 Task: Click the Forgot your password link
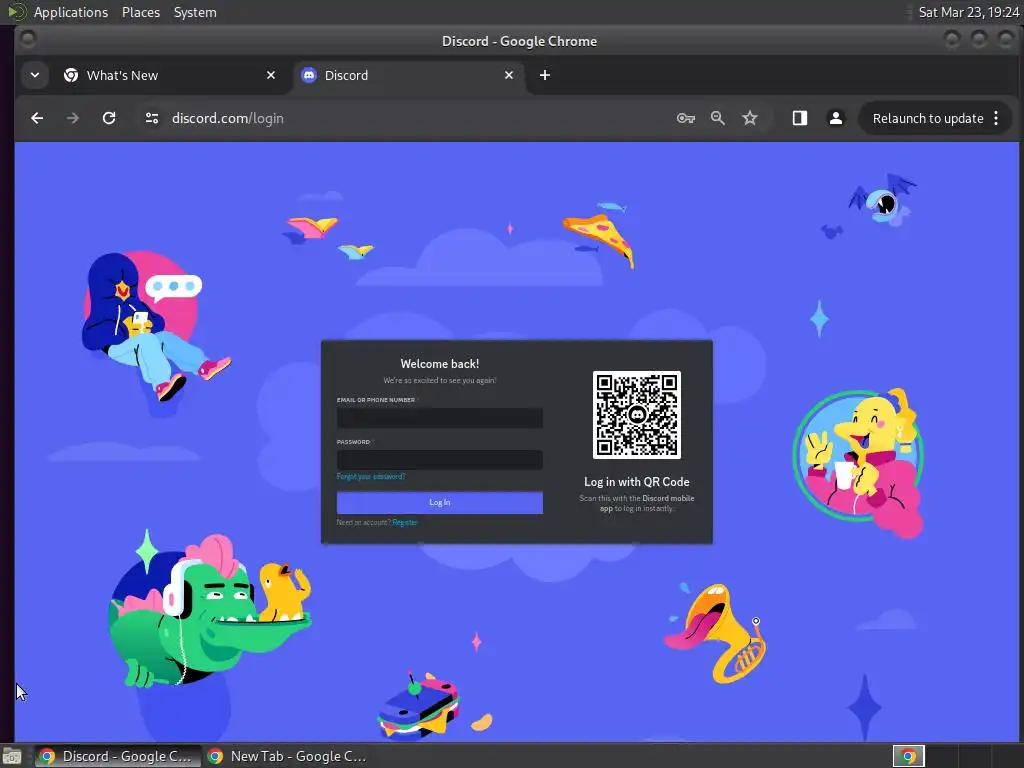371,477
